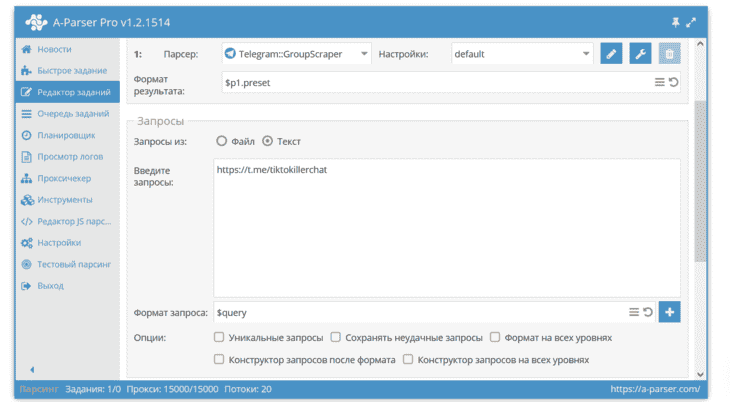Open the query format template list icon
The height and width of the screenshot is (402, 730).
[634, 312]
